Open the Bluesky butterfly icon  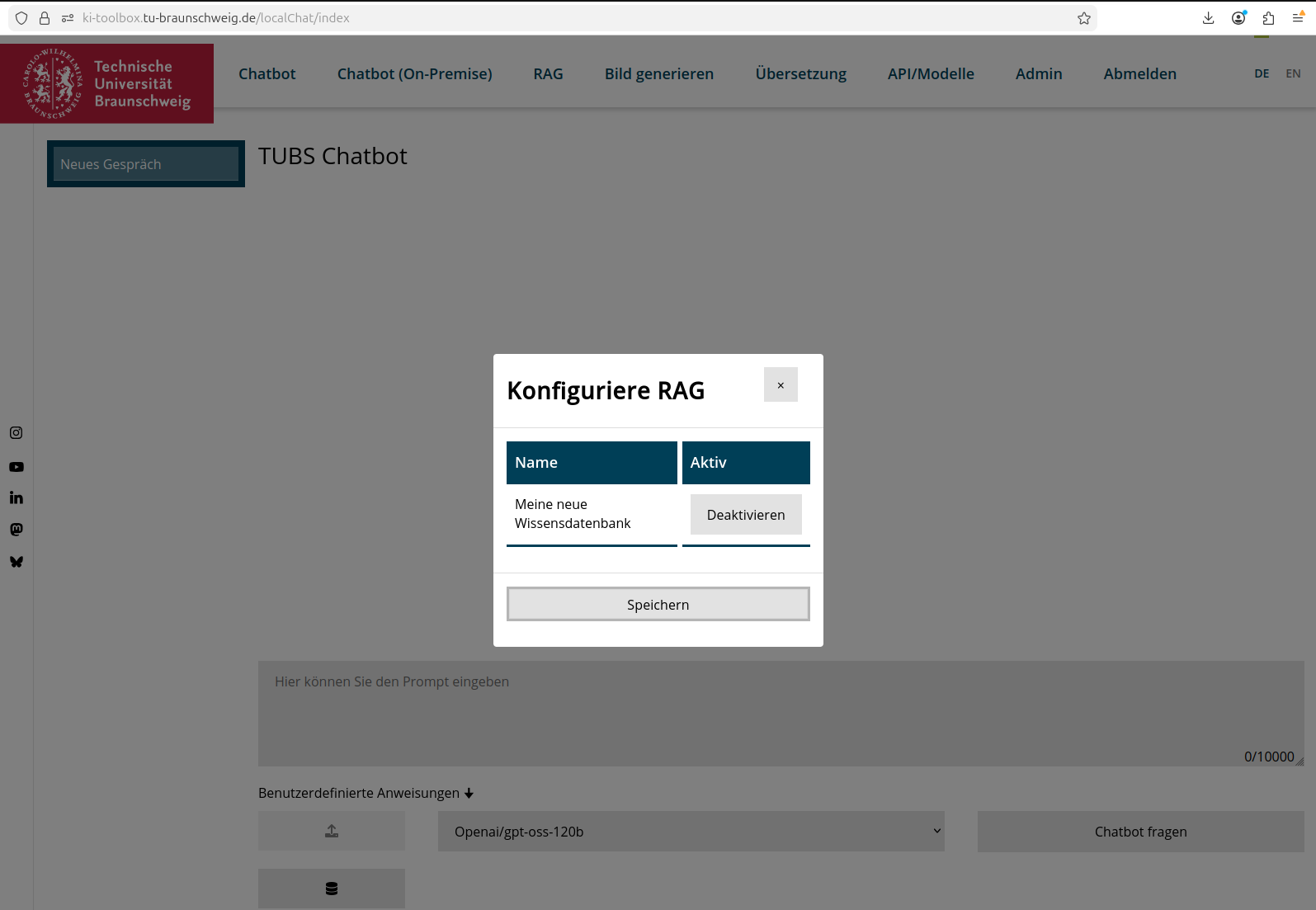point(17,562)
